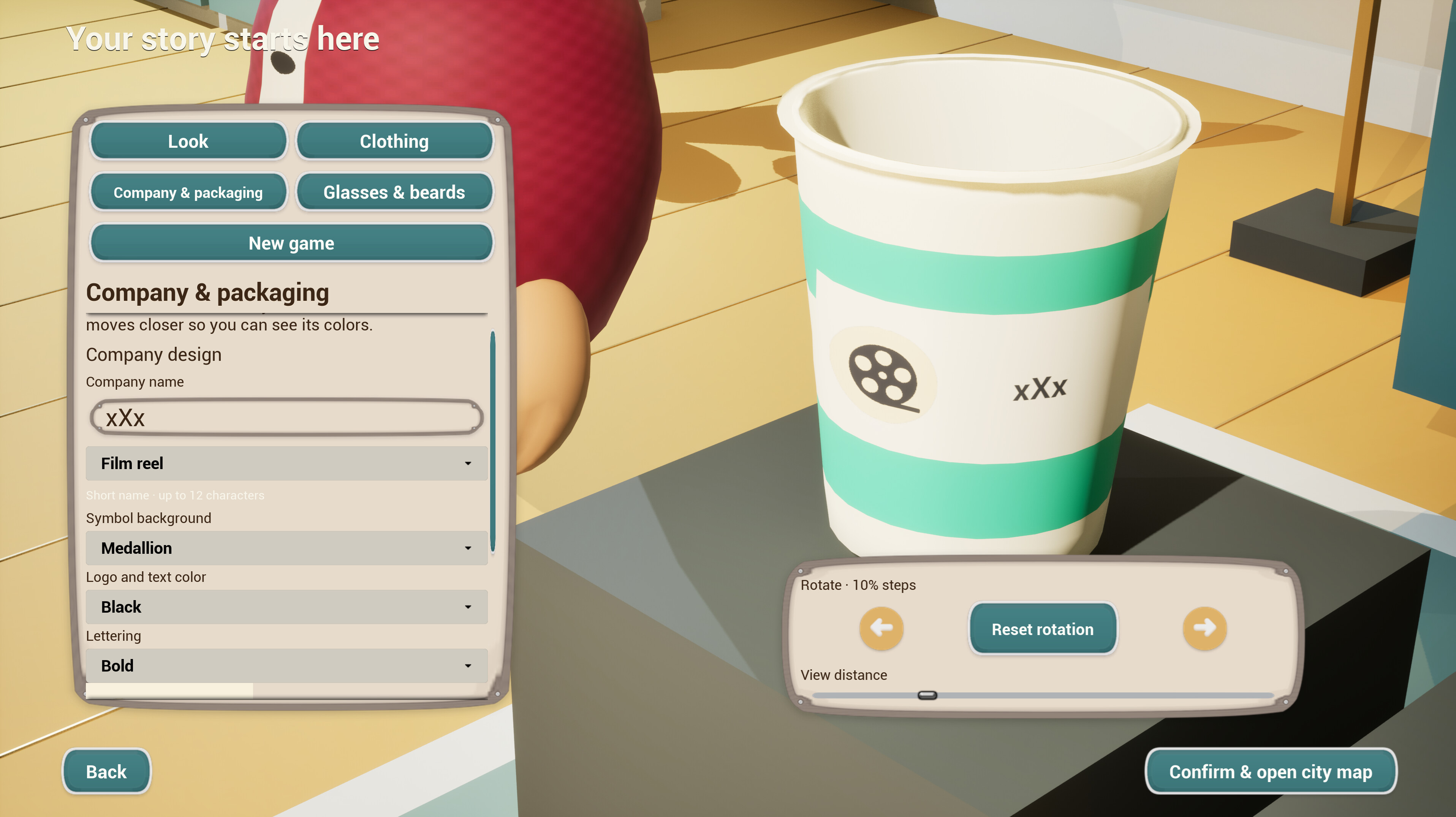Screen dimensions: 1456x817
Task: Open the Film reel symbol dropdown
Action: pyautogui.click(x=286, y=463)
